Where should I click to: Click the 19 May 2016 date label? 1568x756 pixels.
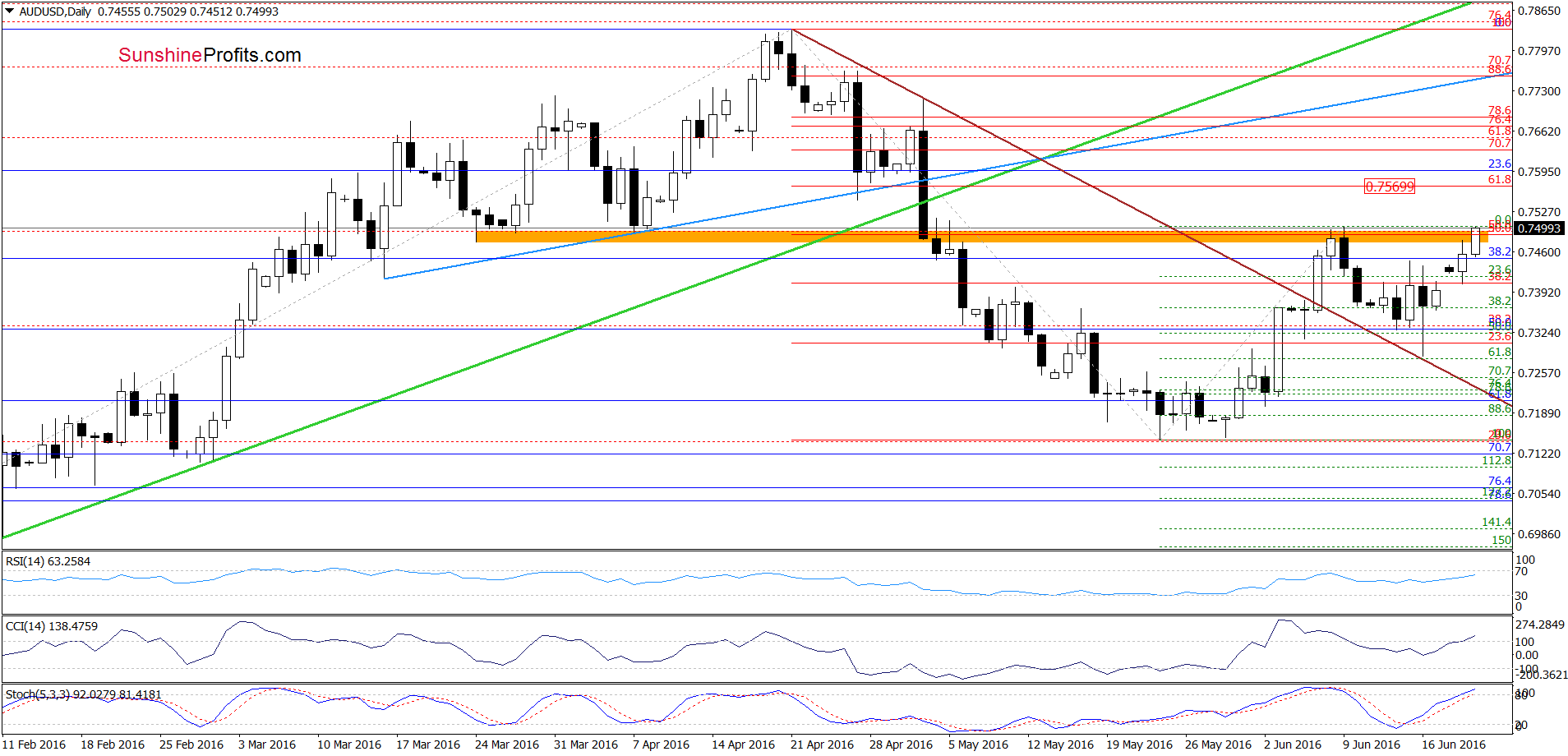[1139, 744]
